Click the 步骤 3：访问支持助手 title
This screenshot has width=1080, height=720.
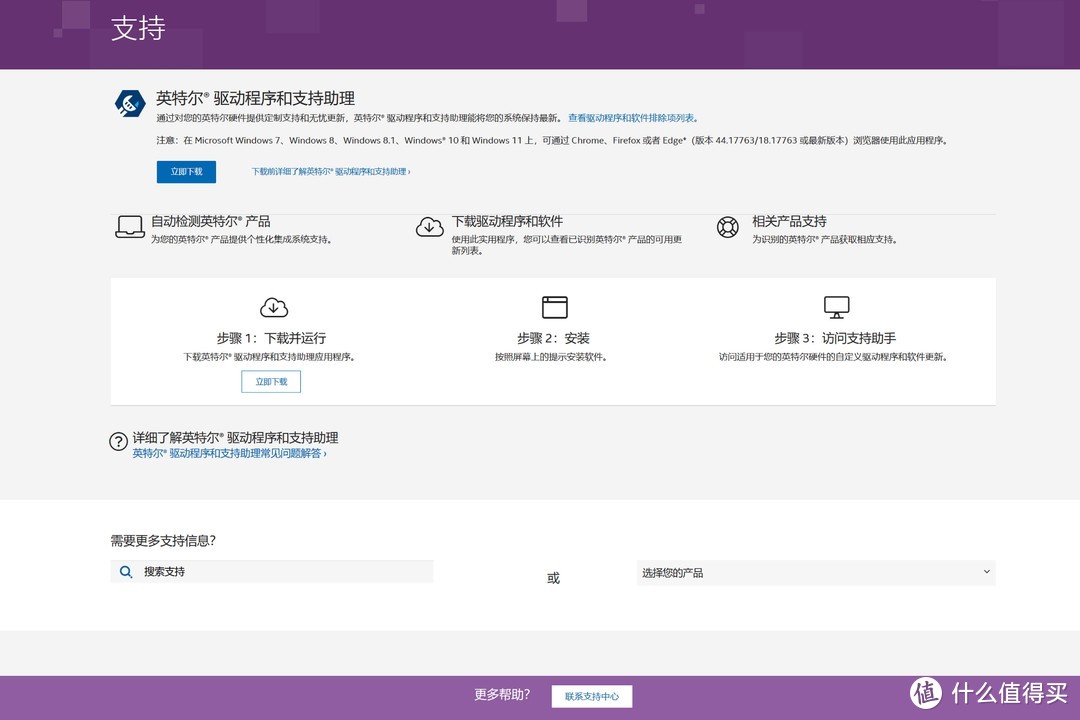[x=835, y=338]
